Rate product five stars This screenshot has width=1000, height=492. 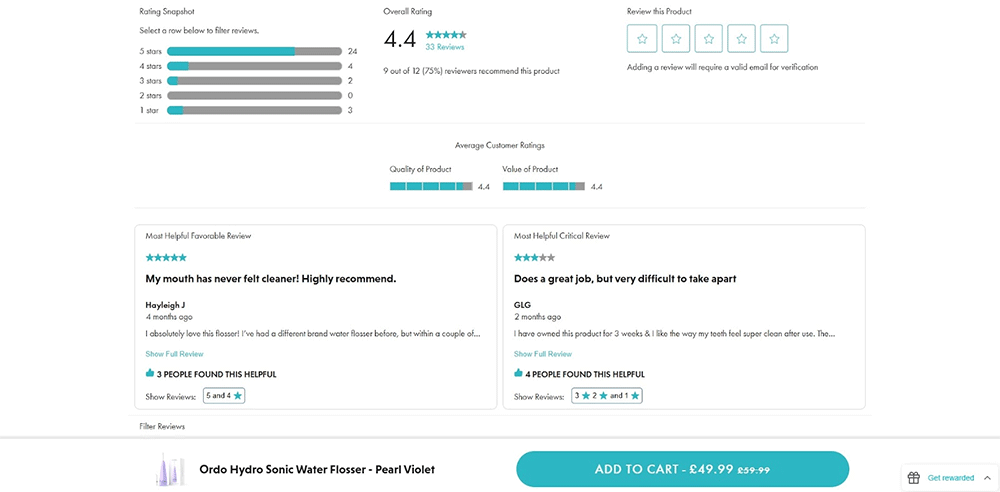pyautogui.click(x=774, y=39)
